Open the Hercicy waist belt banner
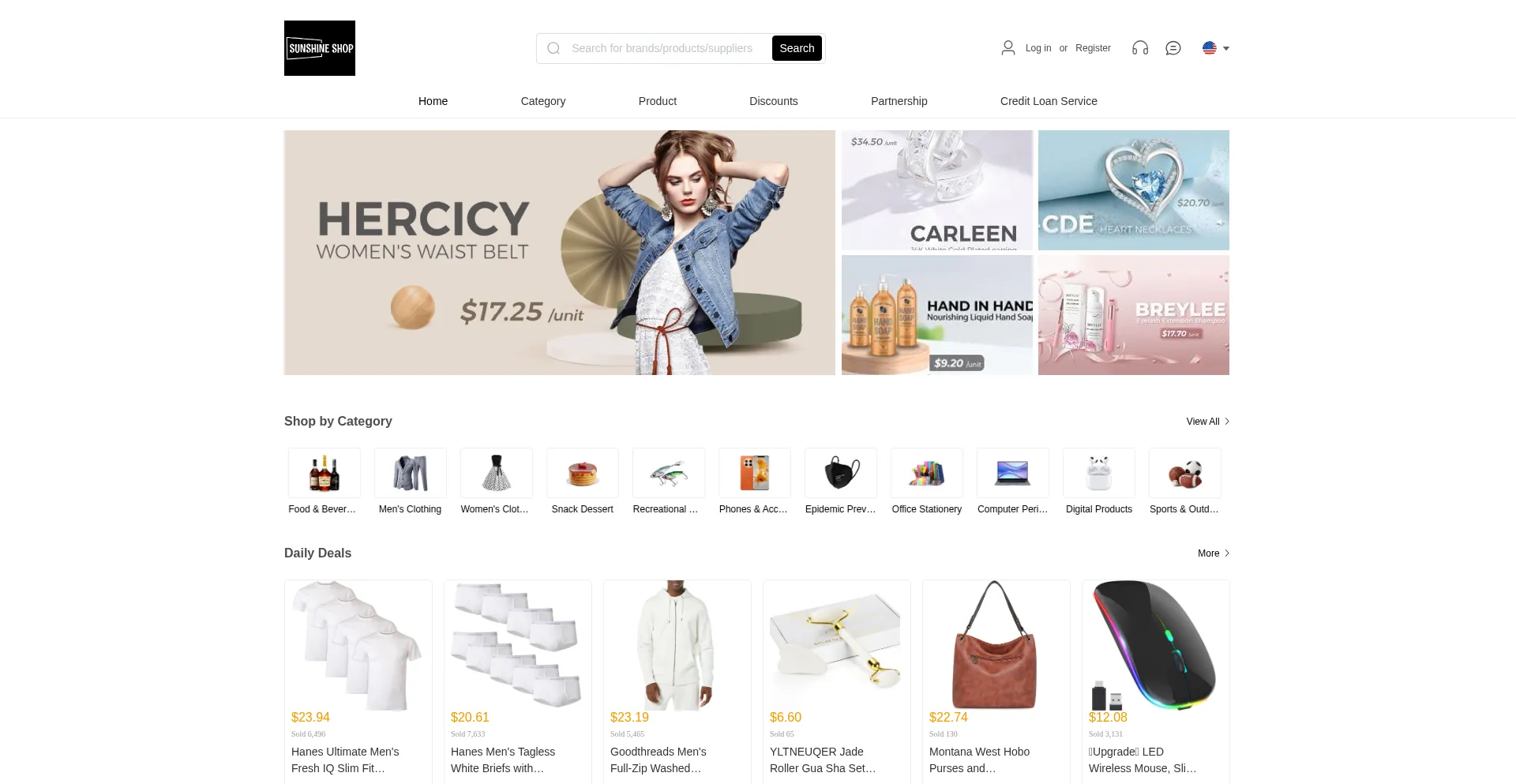 560,253
